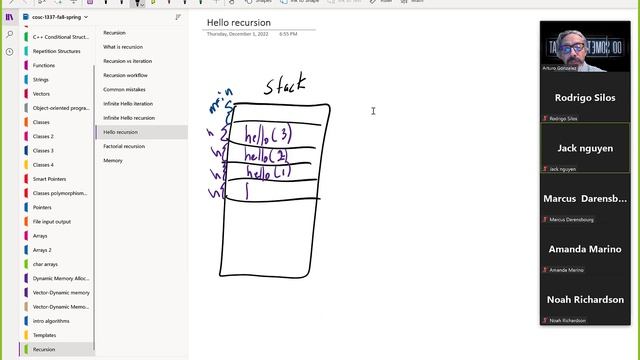Open the notebooks list icon

coord(9,17)
